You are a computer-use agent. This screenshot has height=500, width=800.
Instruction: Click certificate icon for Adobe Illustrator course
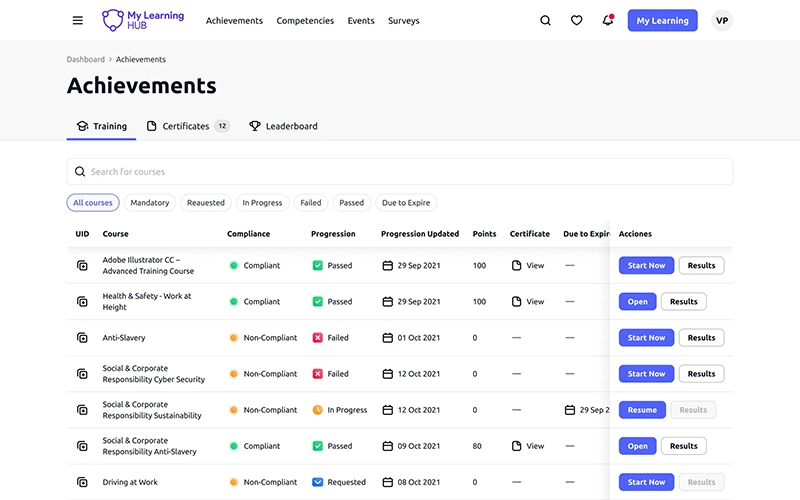point(517,266)
